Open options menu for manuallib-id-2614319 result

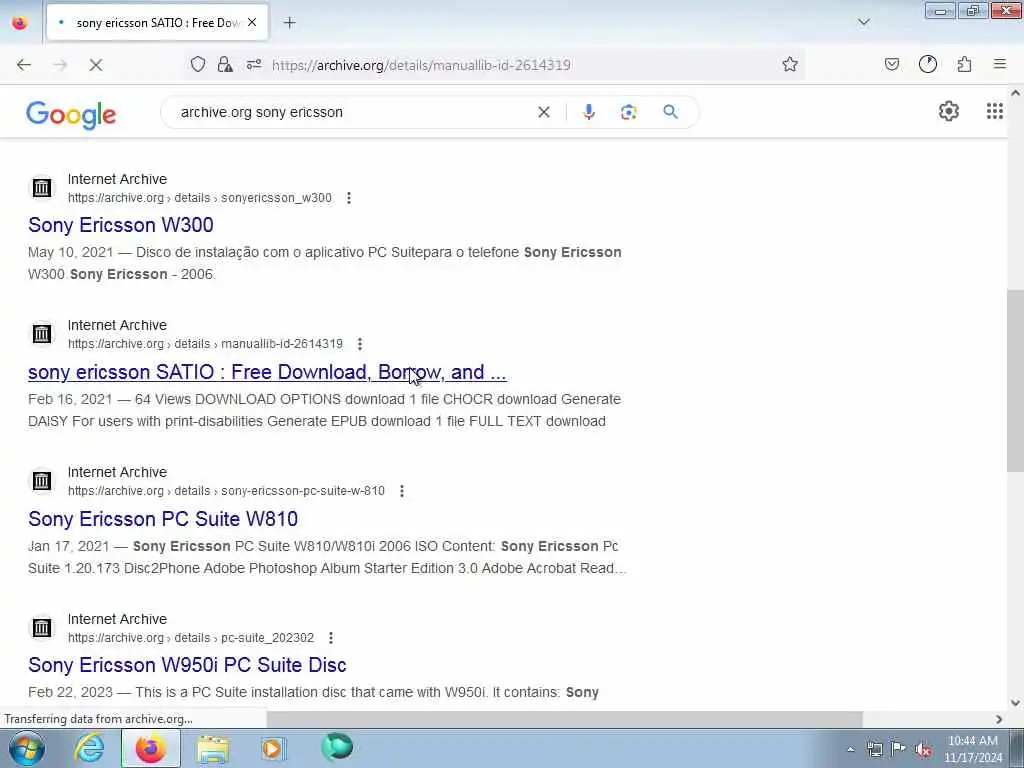(360, 344)
